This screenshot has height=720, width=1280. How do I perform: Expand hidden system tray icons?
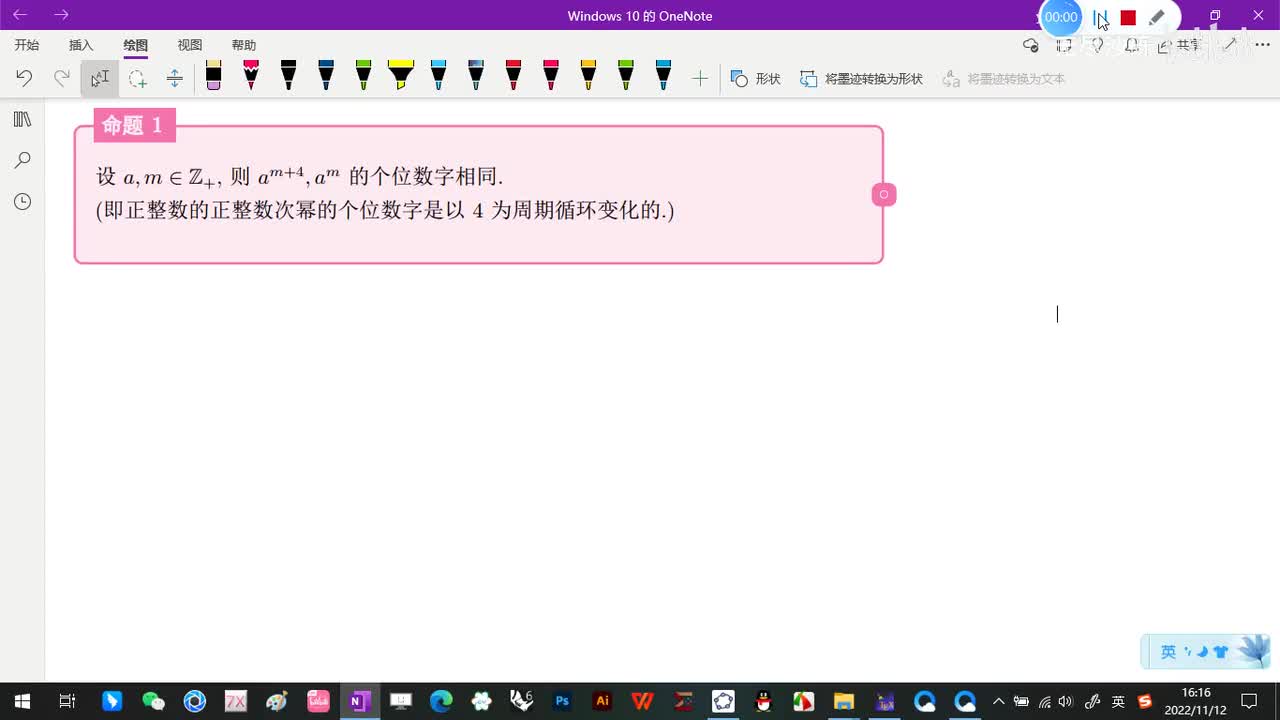pyautogui.click(x=998, y=701)
